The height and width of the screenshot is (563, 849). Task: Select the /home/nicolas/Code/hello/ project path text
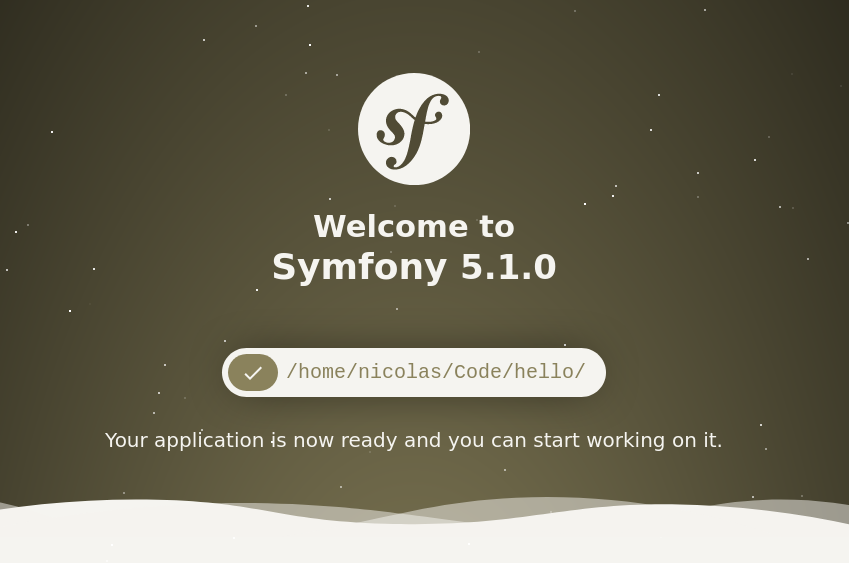[x=436, y=372]
